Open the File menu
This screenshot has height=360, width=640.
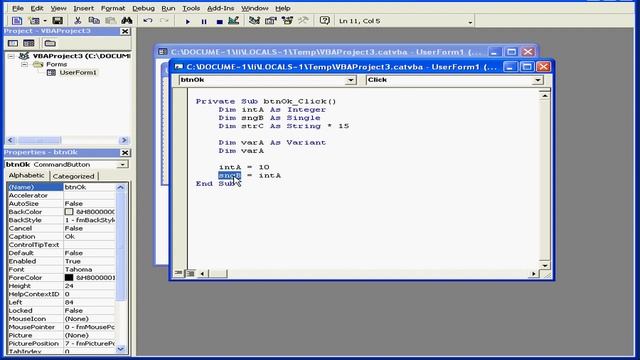pos(17,8)
